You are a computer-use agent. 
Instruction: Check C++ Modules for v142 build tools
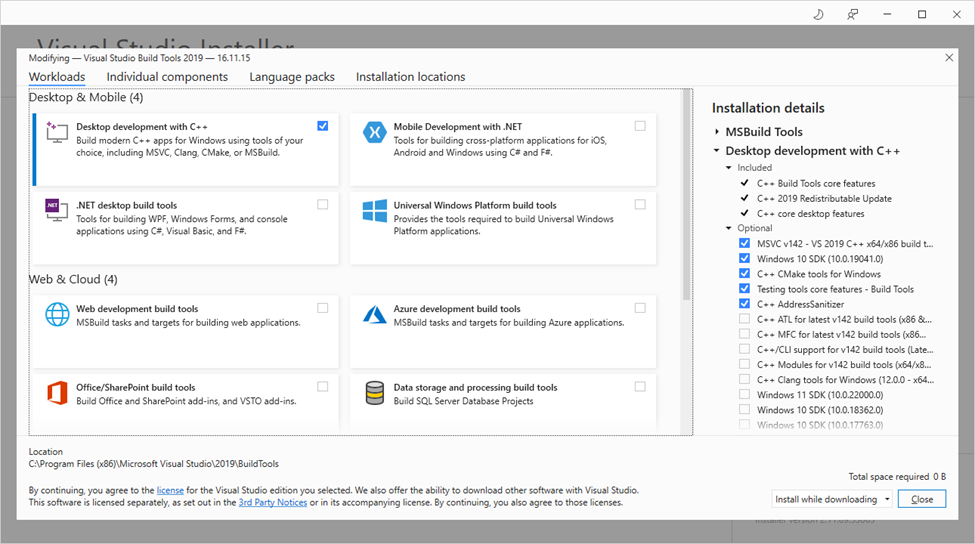coord(744,364)
